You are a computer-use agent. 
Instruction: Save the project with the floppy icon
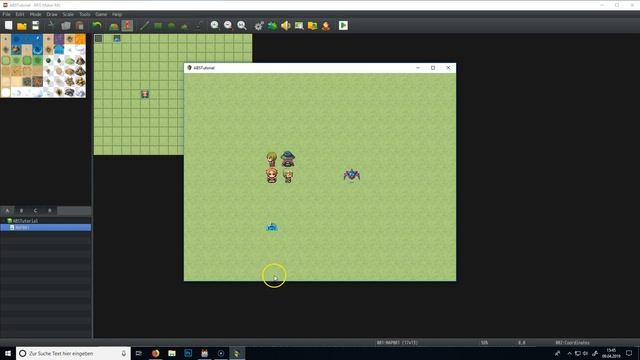click(36, 25)
